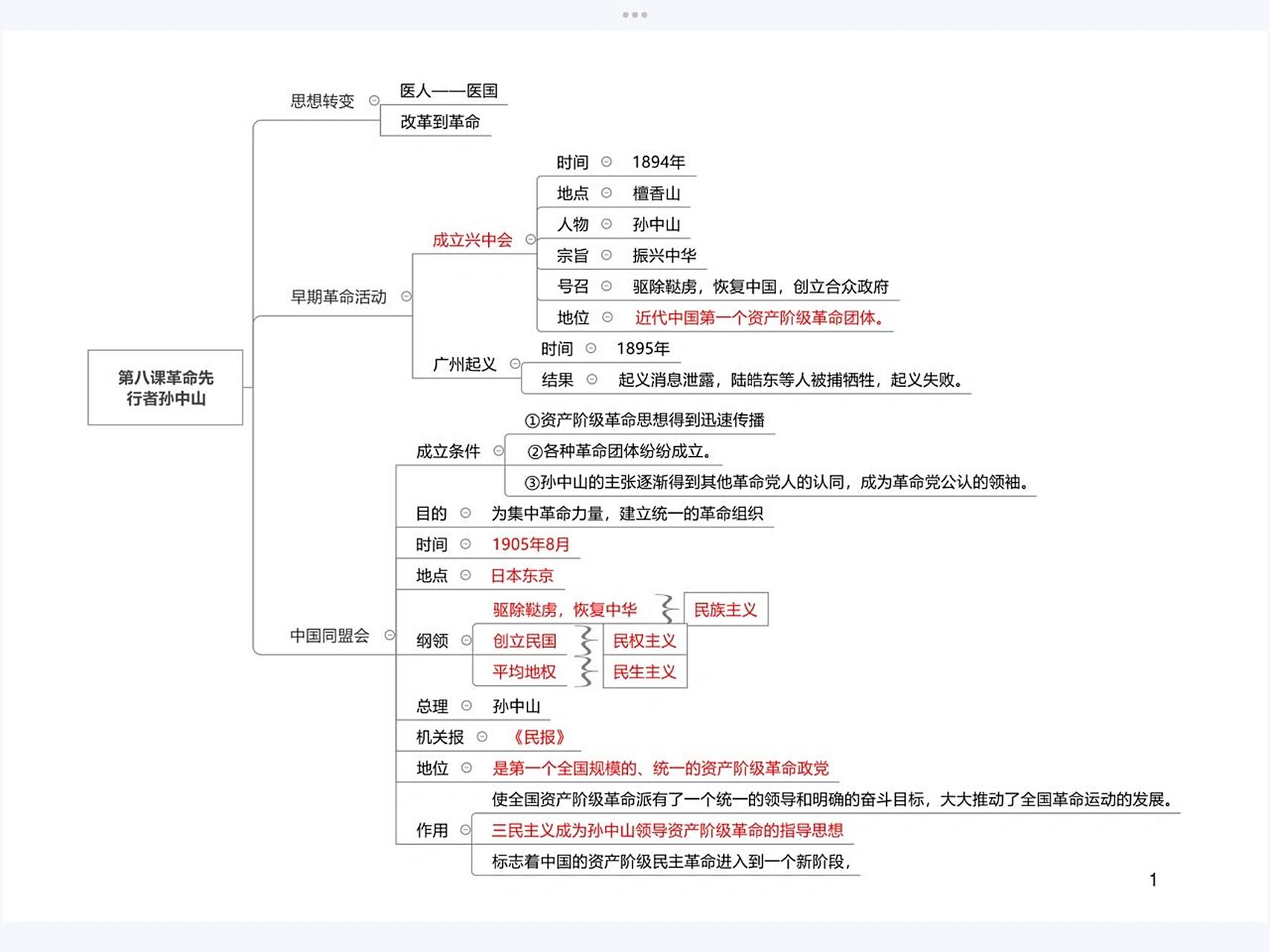This screenshot has height=952, width=1270.
Task: Click the 《民报》 text node
Action: coord(539,737)
